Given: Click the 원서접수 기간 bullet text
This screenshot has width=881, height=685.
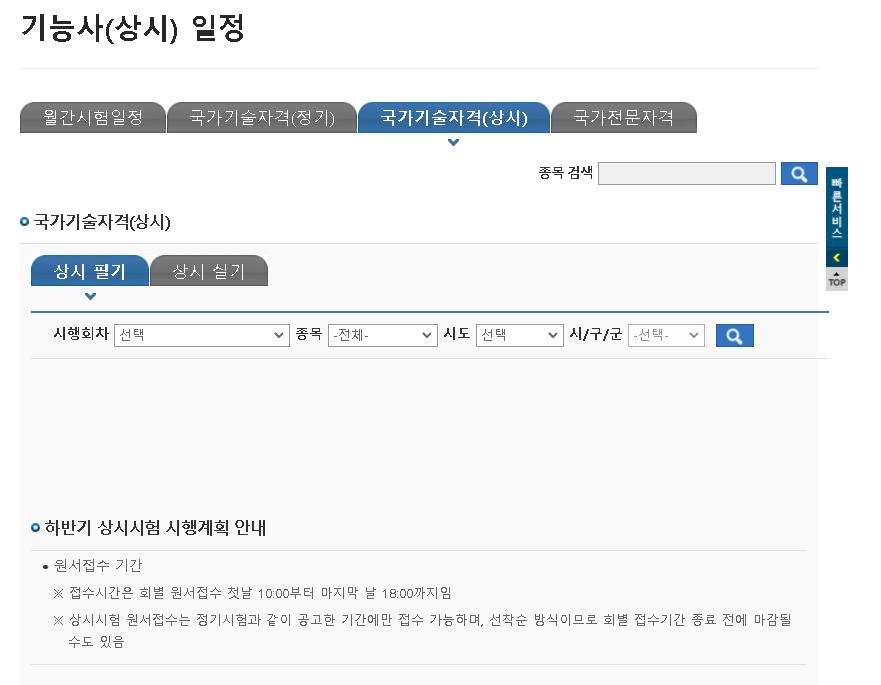Looking at the screenshot, I should pos(98,565).
